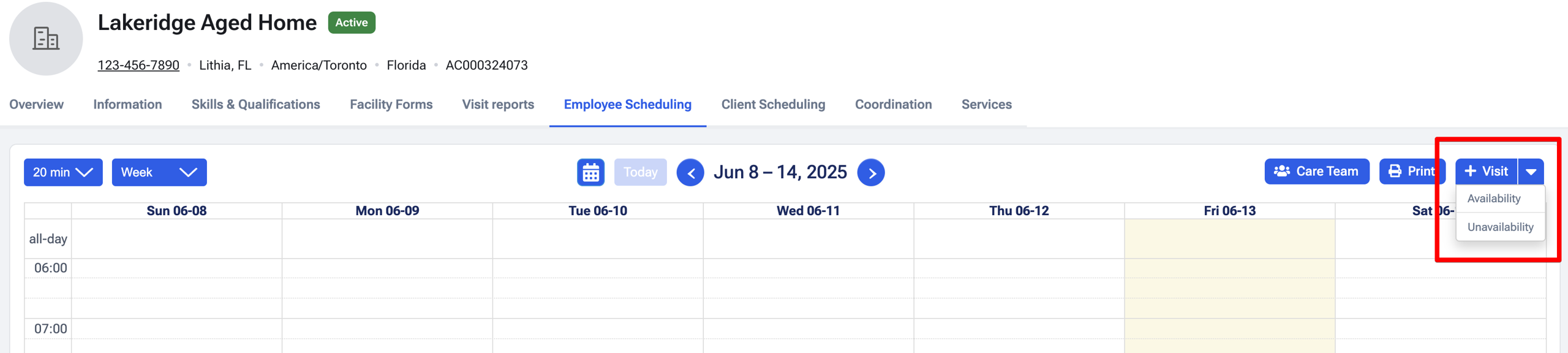Open the Skills & Qualifications tab
The height and width of the screenshot is (353, 1568).
(x=255, y=105)
